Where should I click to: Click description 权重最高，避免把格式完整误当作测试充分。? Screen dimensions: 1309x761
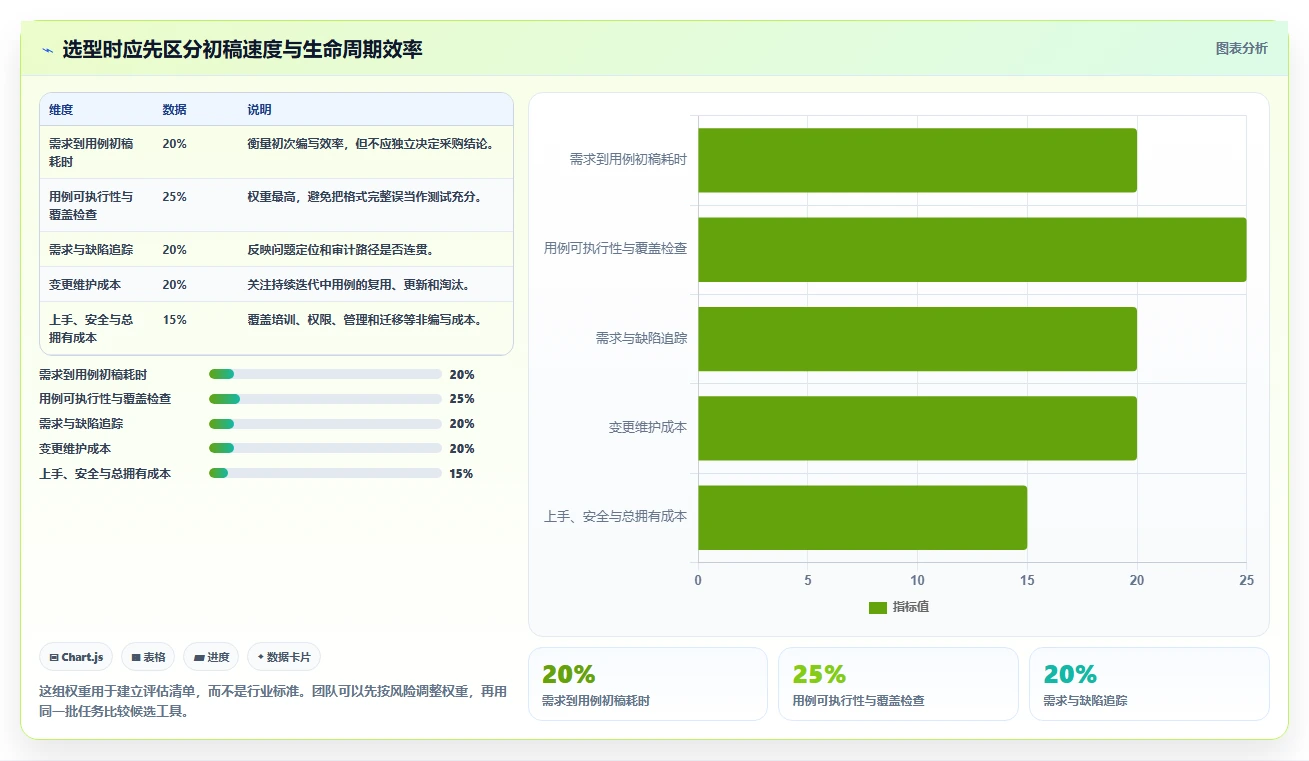coord(367,197)
